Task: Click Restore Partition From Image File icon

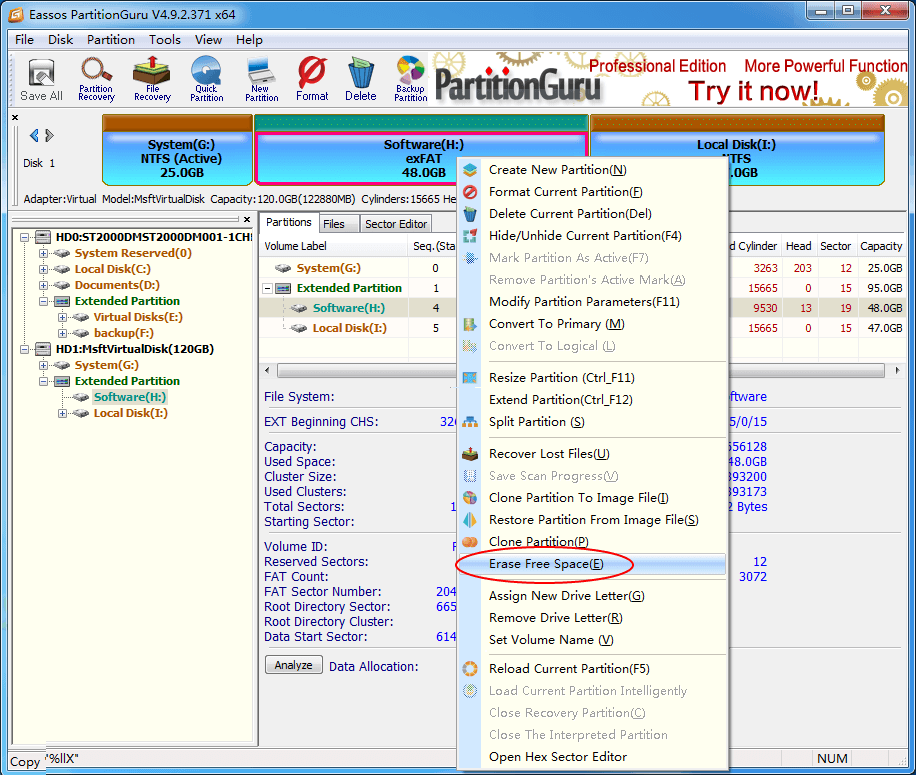Action: click(470, 520)
